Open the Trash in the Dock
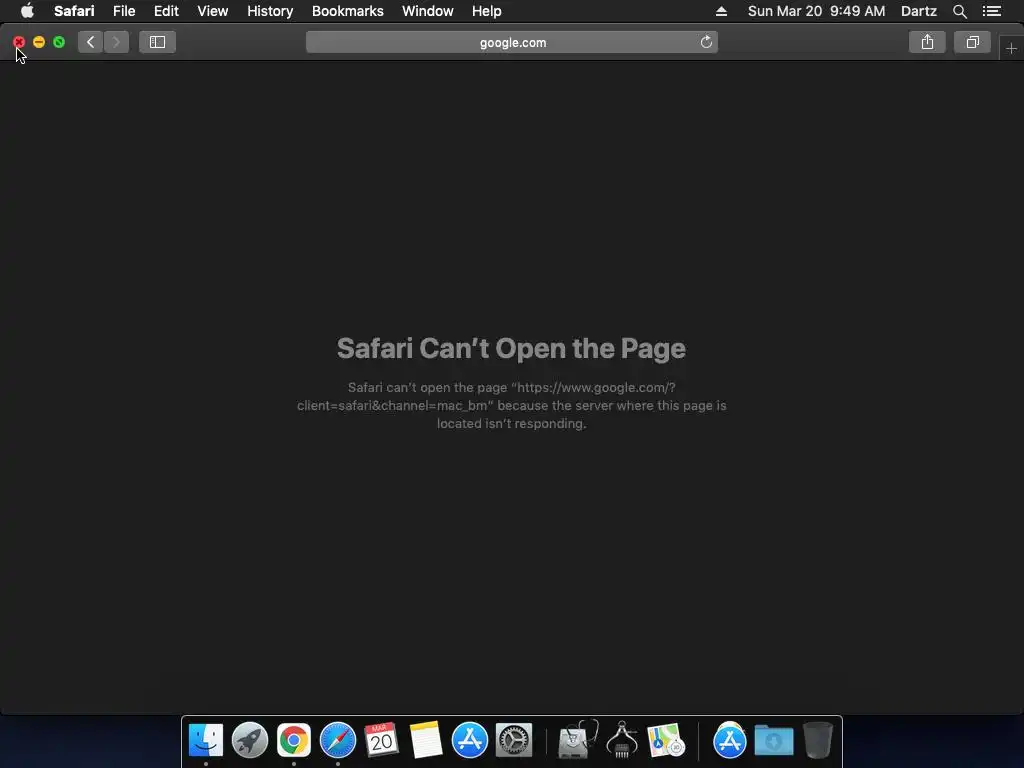This screenshot has width=1024, height=768. [x=818, y=740]
